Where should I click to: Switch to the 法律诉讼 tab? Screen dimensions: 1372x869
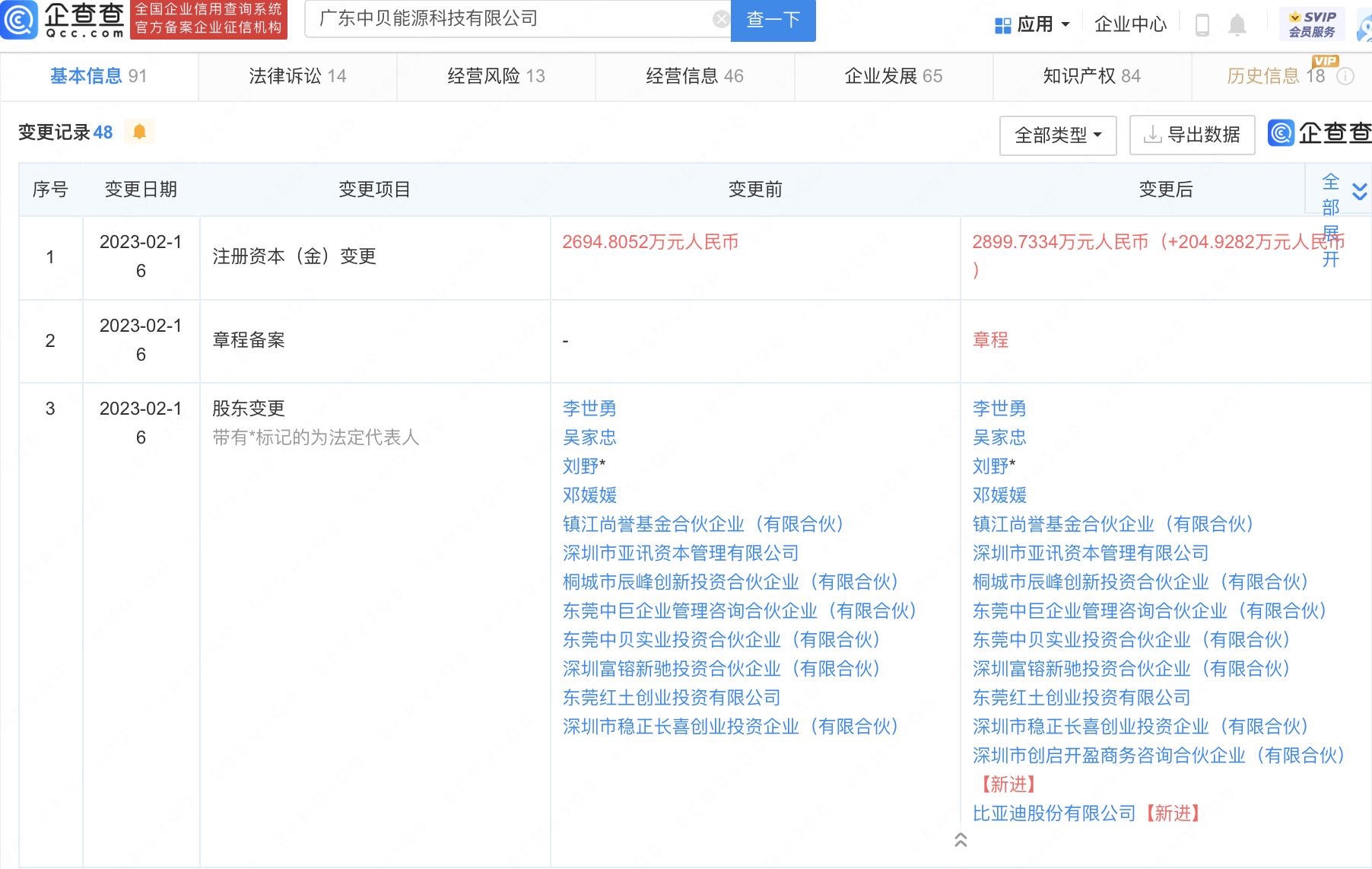pos(297,76)
